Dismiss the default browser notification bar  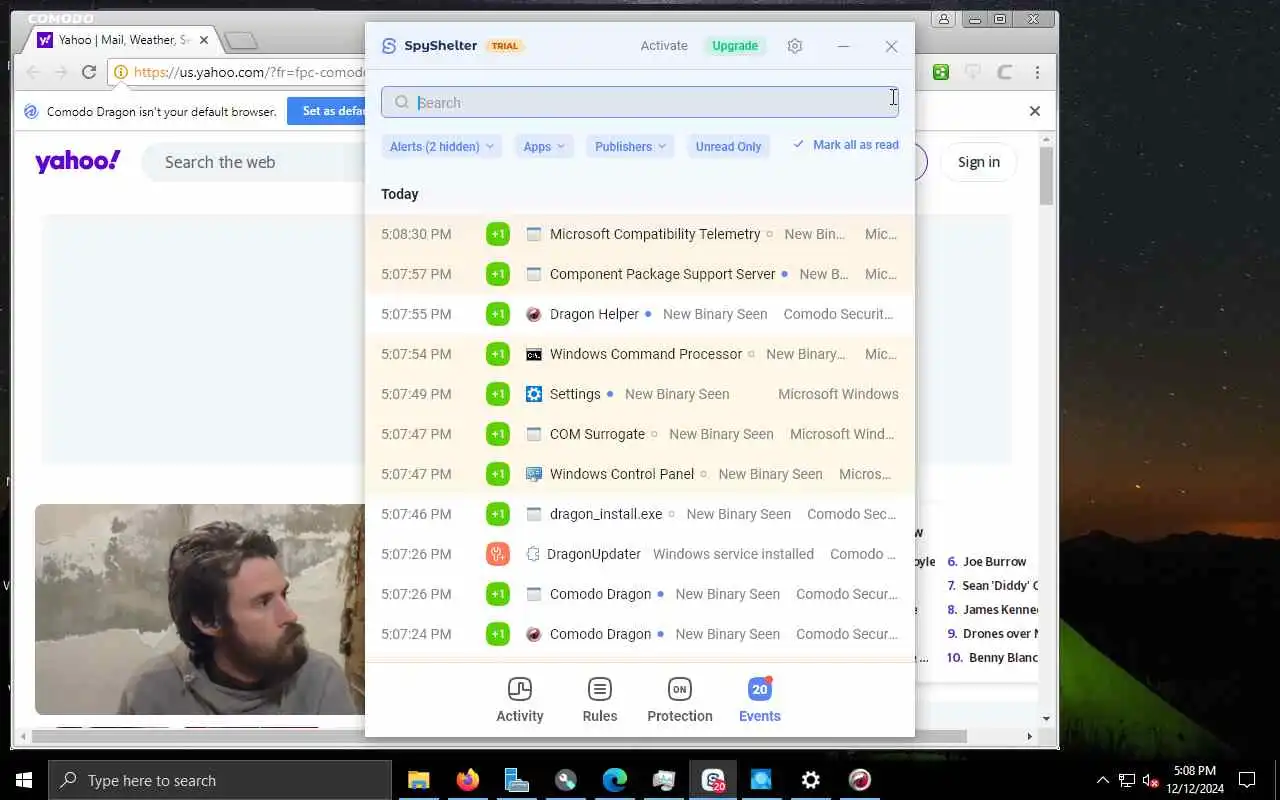pos(1035,111)
